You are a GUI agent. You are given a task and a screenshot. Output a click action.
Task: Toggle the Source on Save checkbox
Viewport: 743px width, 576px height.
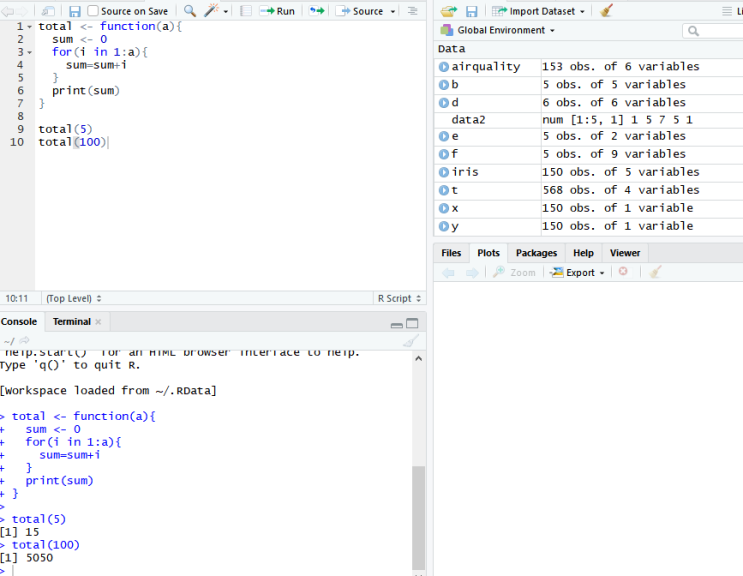pos(94,11)
